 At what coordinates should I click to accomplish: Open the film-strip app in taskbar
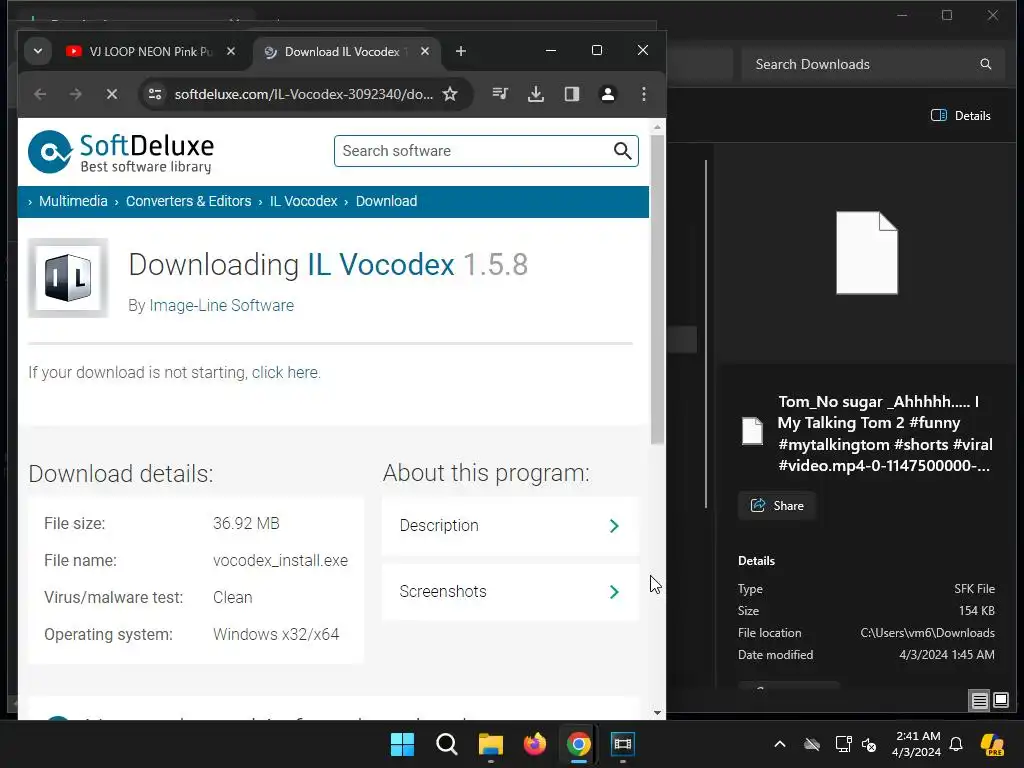(x=623, y=744)
